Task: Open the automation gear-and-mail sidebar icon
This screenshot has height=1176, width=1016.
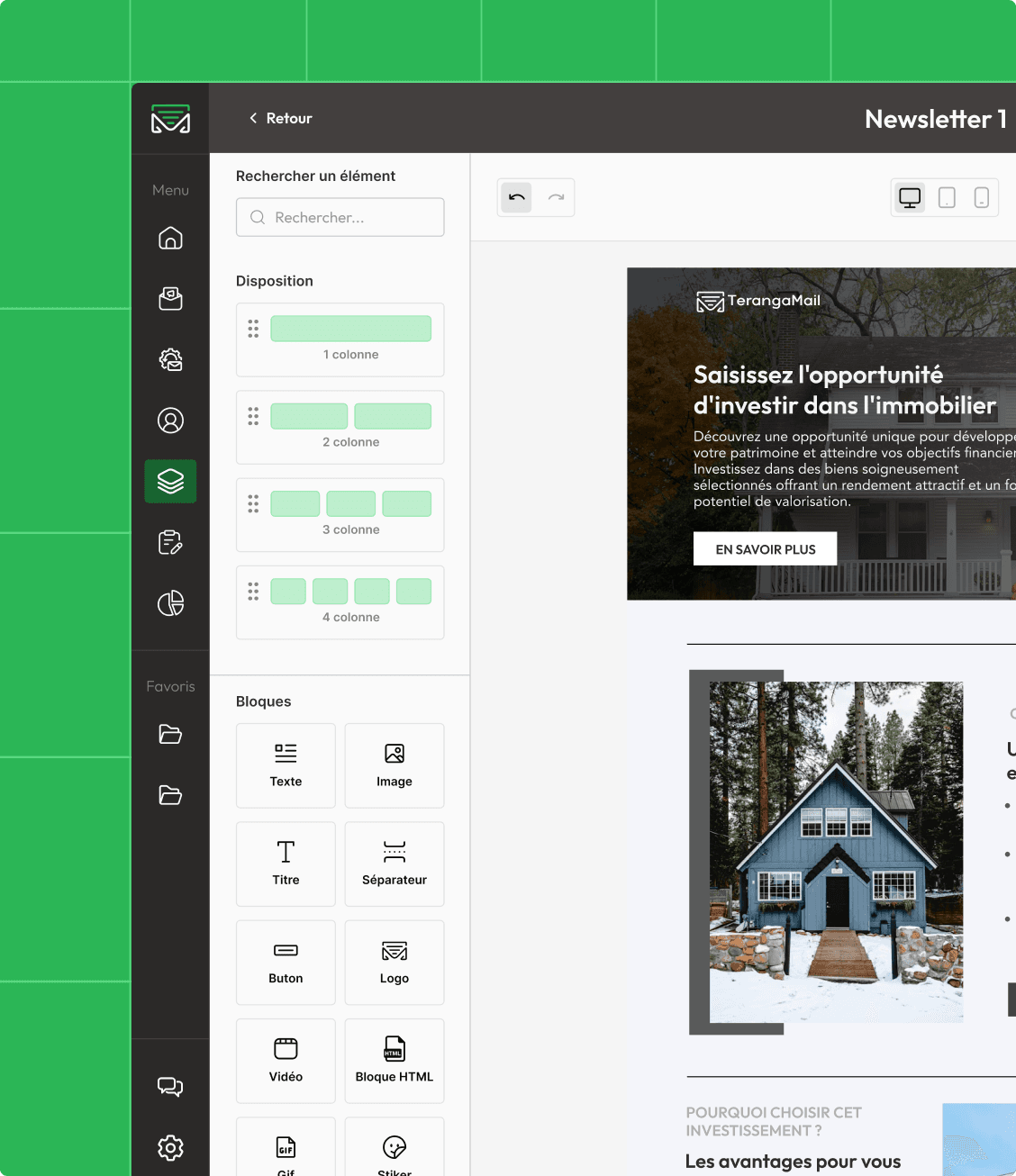Action: pos(170,359)
